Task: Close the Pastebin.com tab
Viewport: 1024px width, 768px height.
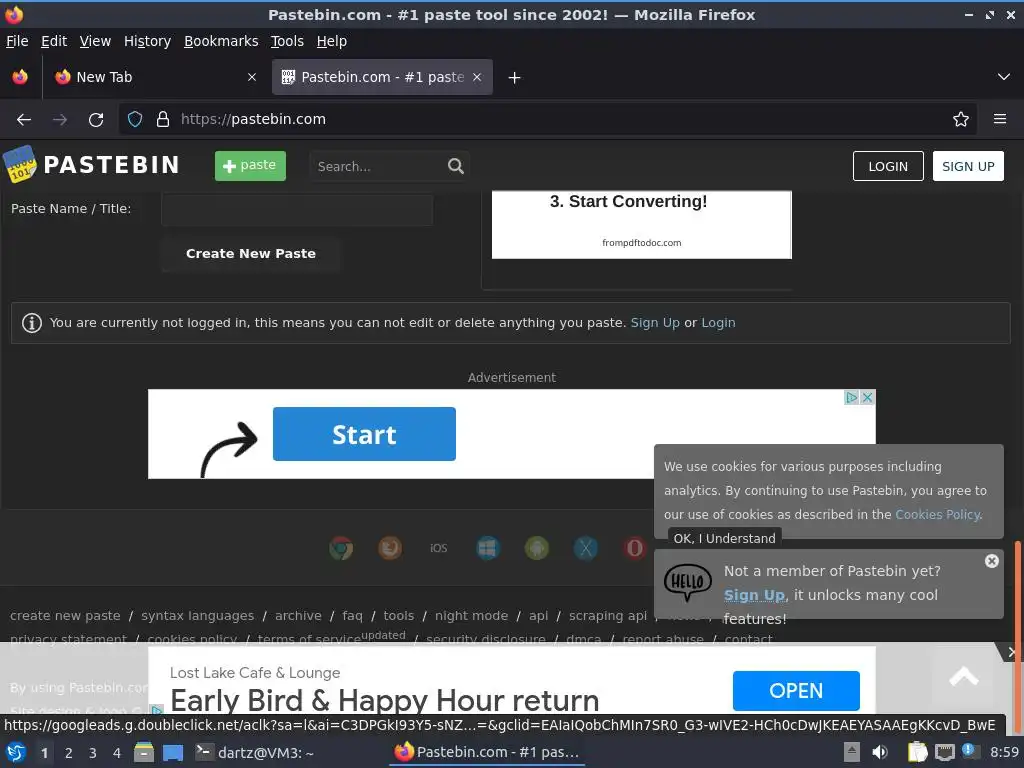Action: [x=477, y=77]
